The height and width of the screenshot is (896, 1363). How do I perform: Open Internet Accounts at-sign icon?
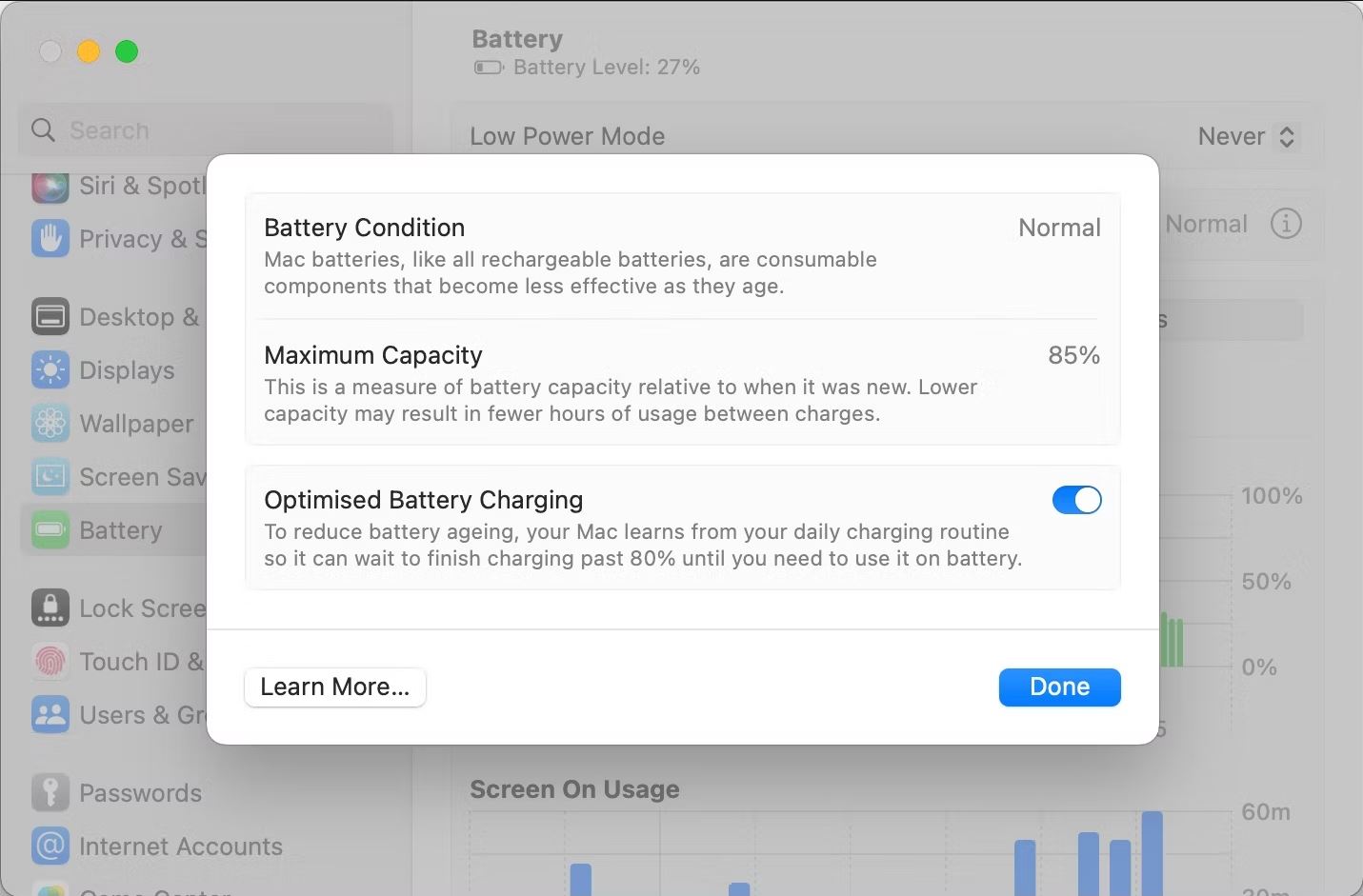point(50,846)
